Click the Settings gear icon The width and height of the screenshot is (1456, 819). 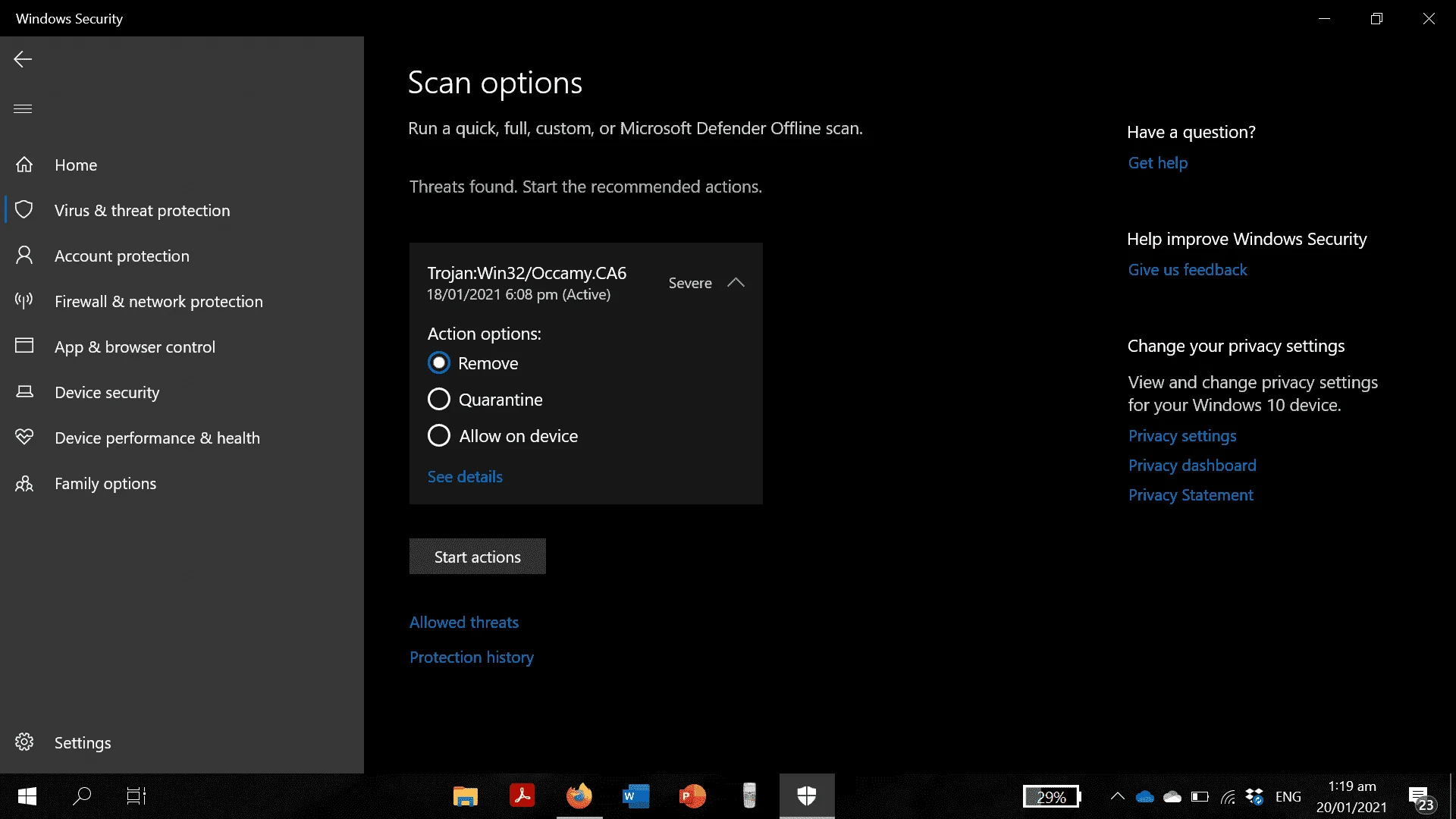[x=24, y=742]
